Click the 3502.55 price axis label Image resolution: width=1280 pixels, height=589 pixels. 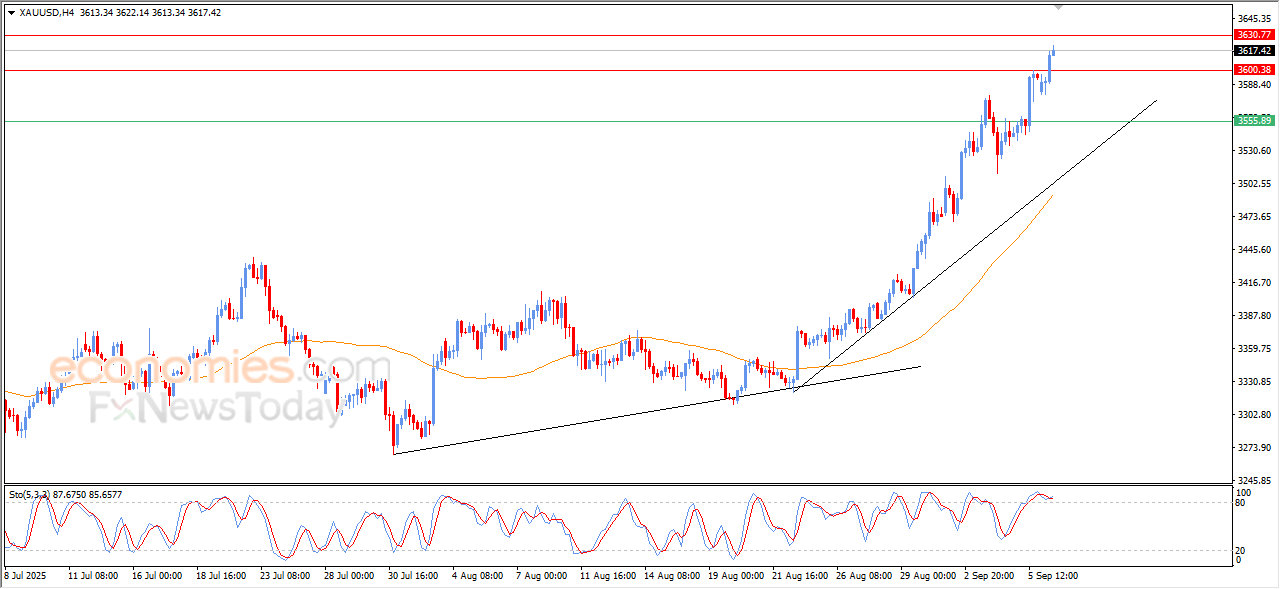click(1253, 184)
